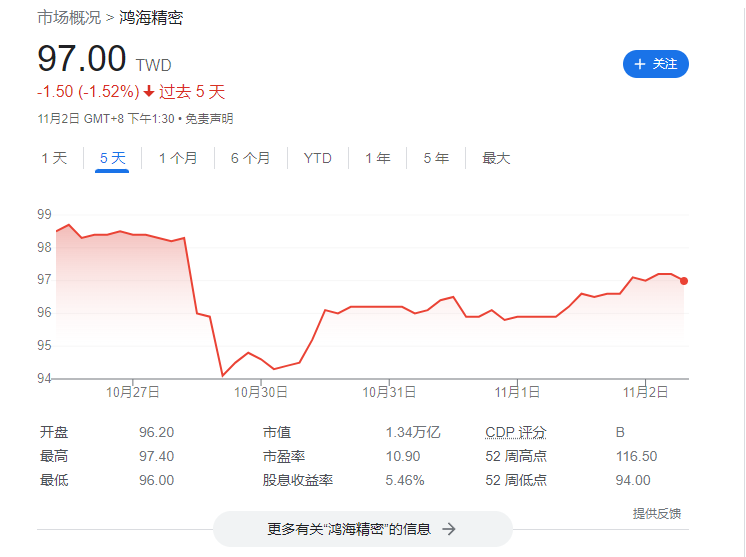Select the 5 天 time range tab

[112, 158]
